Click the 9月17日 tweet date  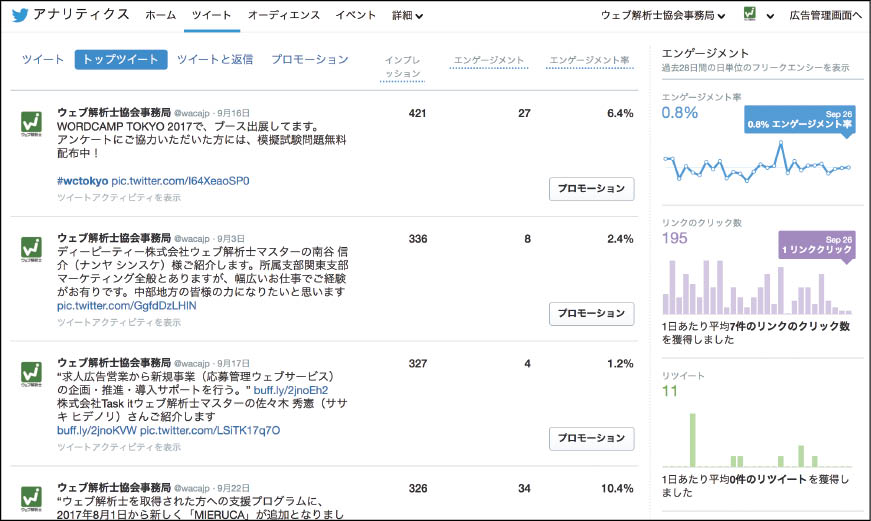(x=233, y=363)
